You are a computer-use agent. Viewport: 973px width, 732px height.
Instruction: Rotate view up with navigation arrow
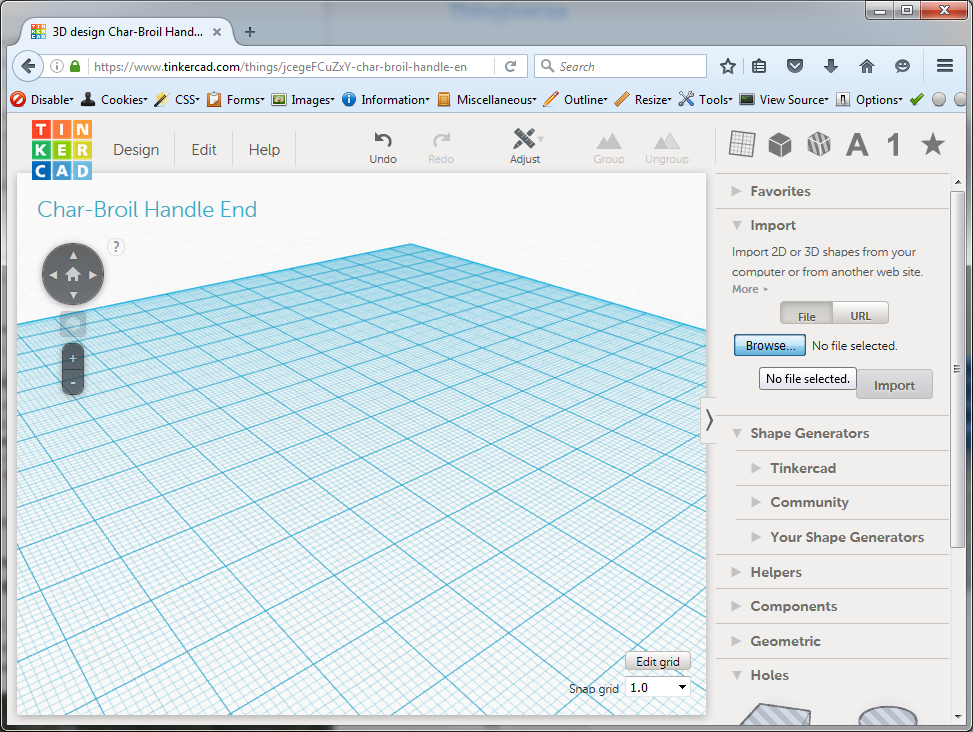click(73, 255)
